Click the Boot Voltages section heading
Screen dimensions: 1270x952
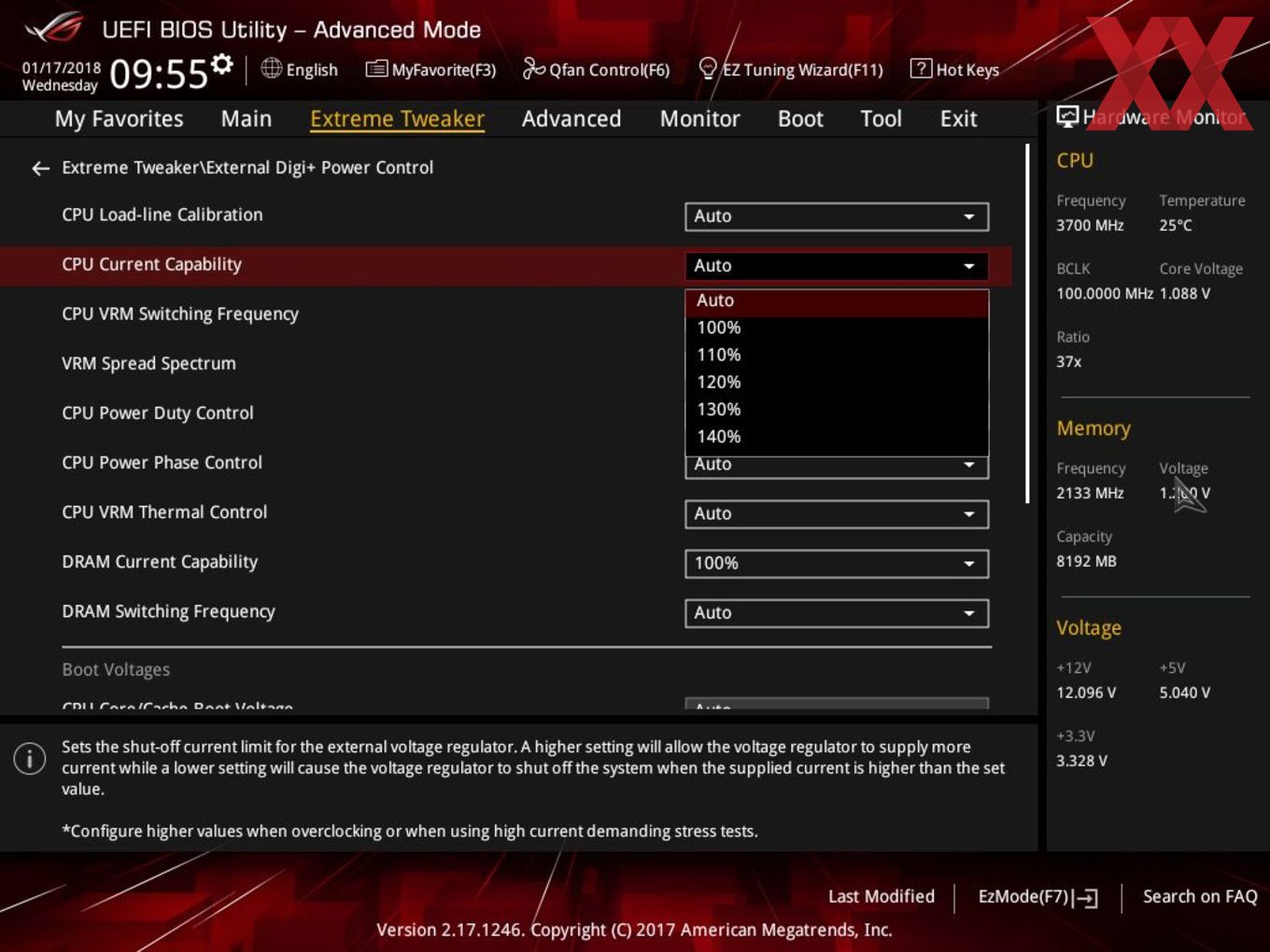coord(116,670)
